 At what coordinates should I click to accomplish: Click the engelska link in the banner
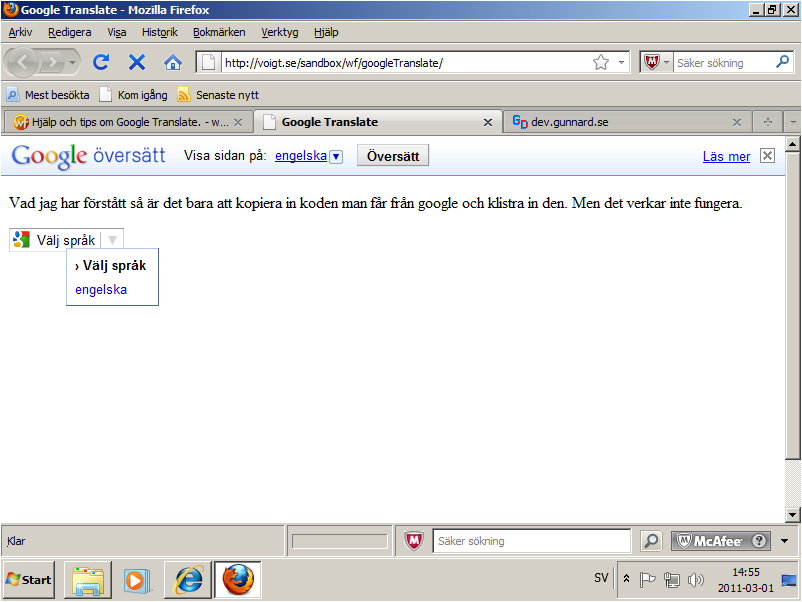pos(301,155)
